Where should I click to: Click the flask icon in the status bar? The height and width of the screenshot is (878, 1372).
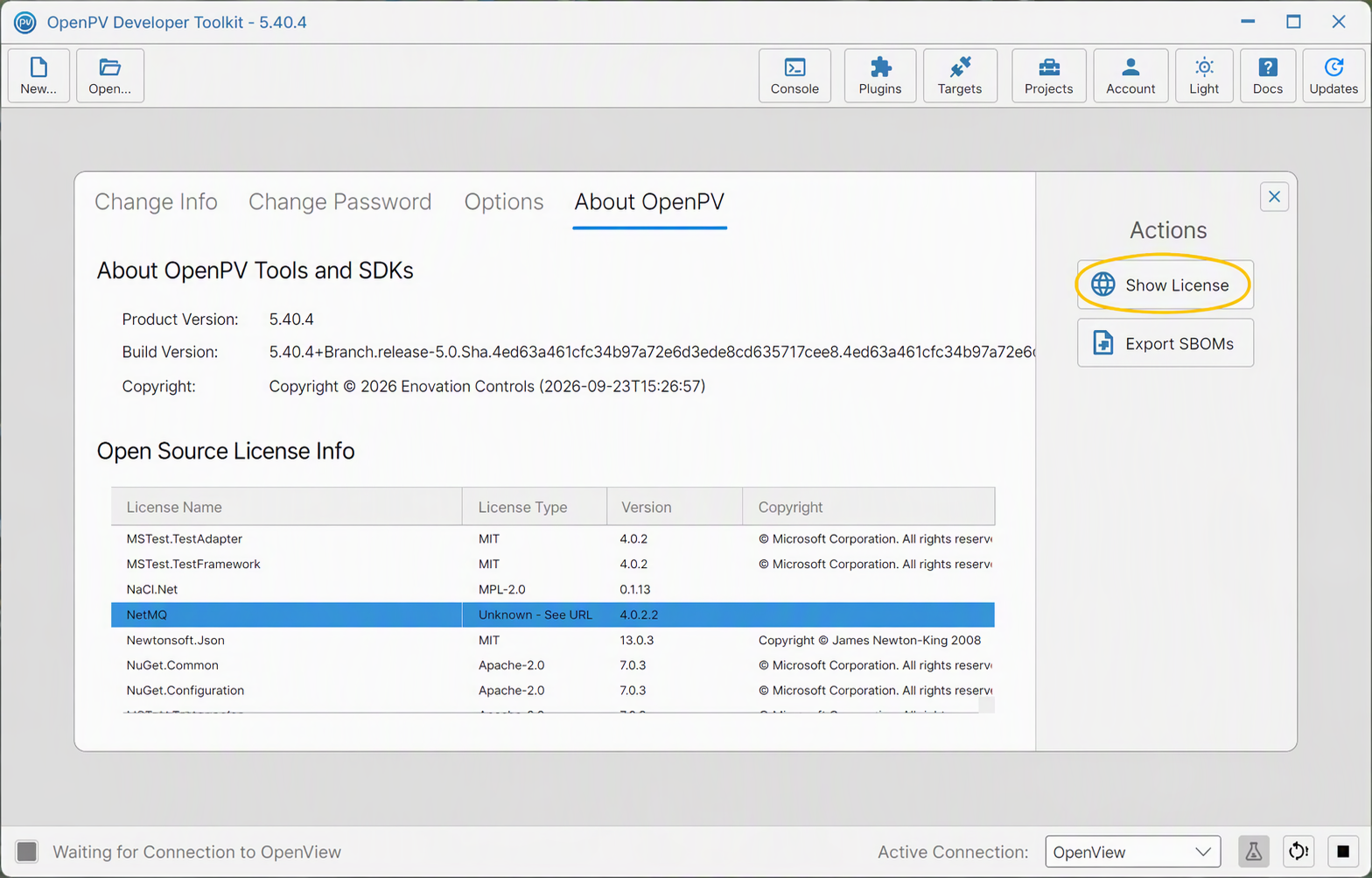tap(1254, 851)
